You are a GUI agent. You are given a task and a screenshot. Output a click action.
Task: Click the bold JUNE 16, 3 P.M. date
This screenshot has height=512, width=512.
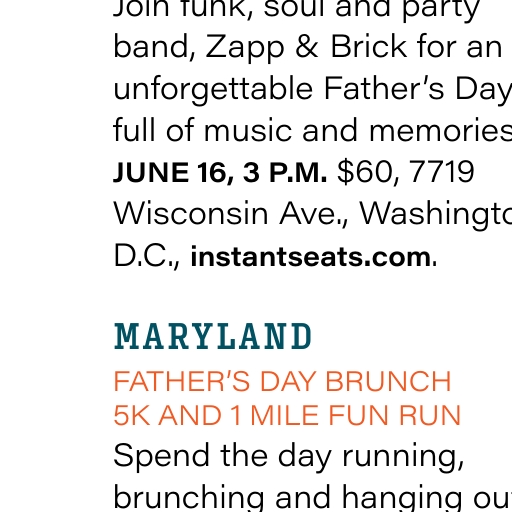220,172
